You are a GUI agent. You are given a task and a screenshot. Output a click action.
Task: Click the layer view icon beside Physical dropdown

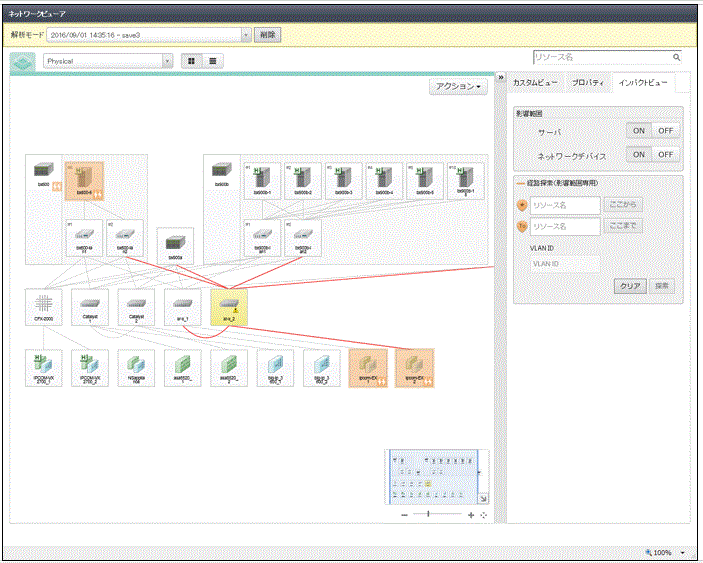click(x=22, y=62)
